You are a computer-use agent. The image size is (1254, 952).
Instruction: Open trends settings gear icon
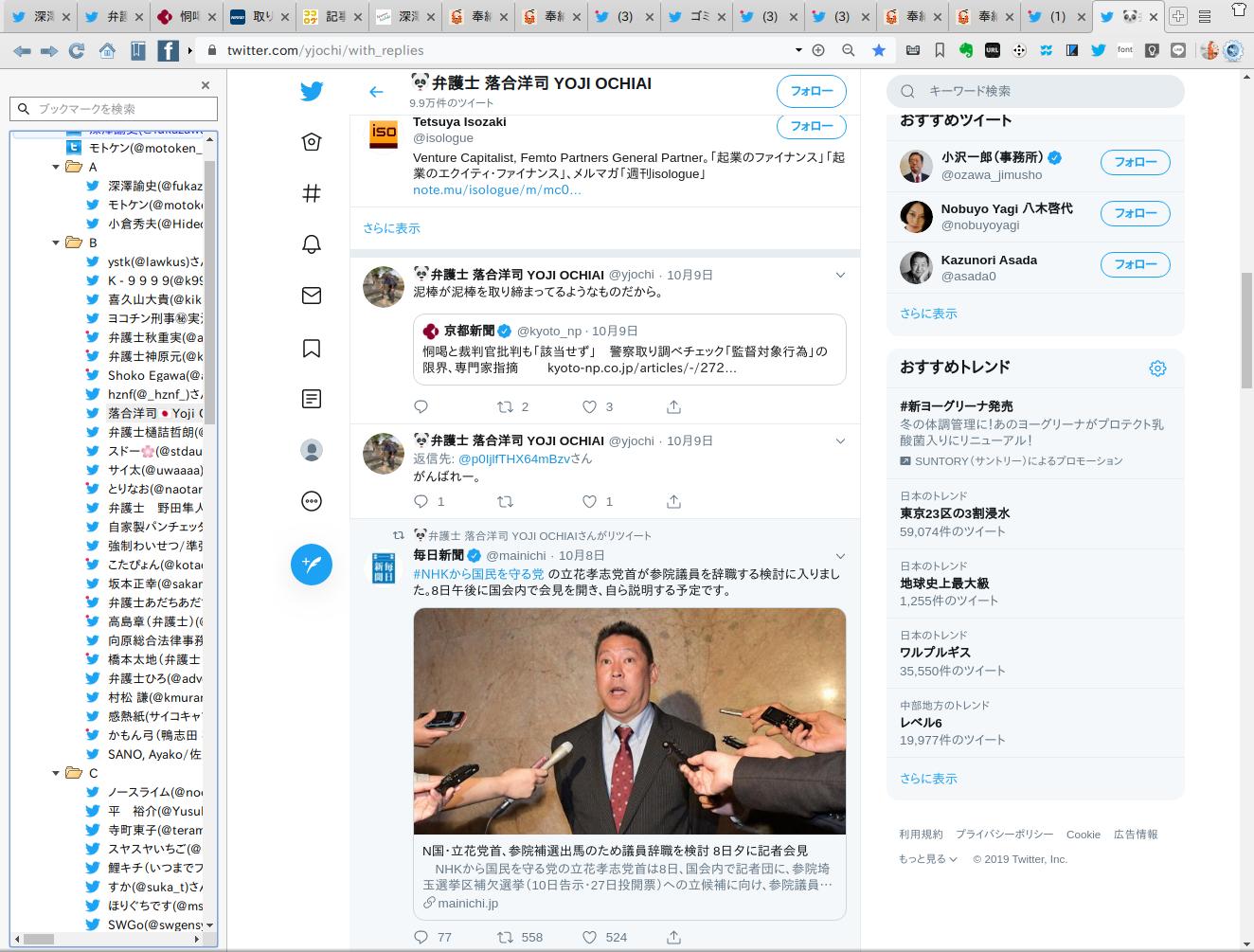point(1157,368)
